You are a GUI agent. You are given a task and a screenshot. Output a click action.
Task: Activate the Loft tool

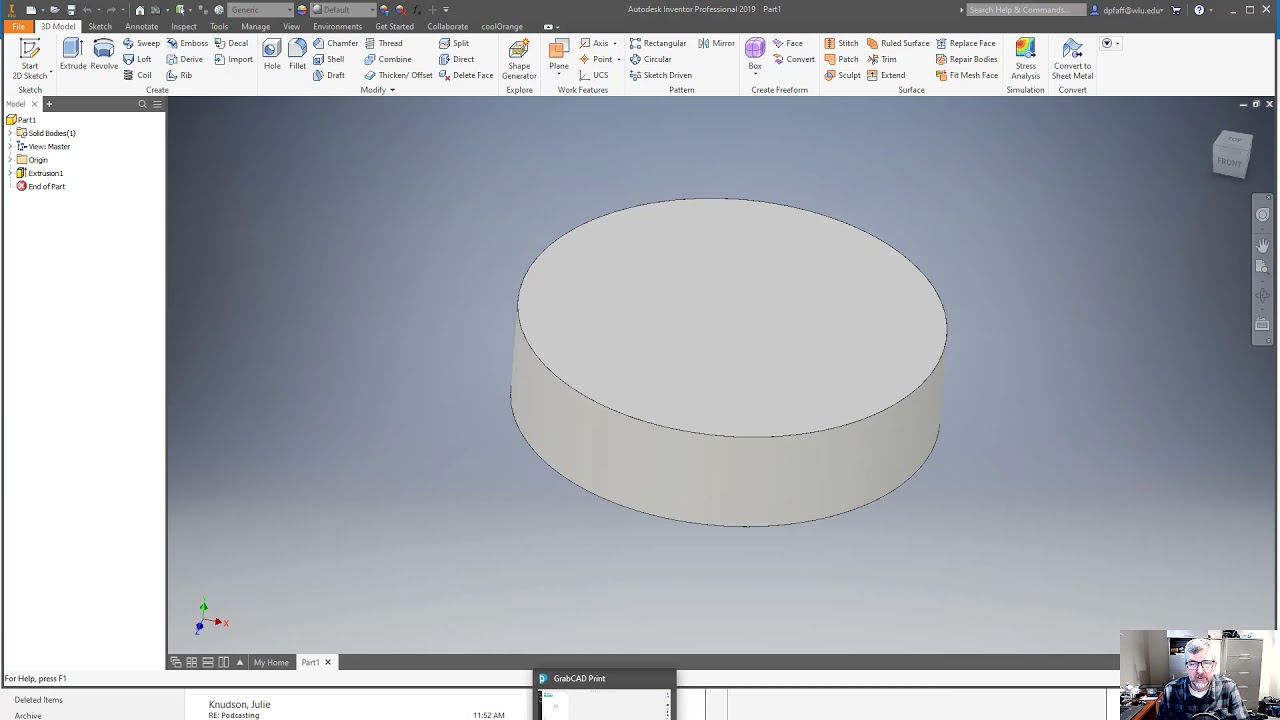[137, 59]
